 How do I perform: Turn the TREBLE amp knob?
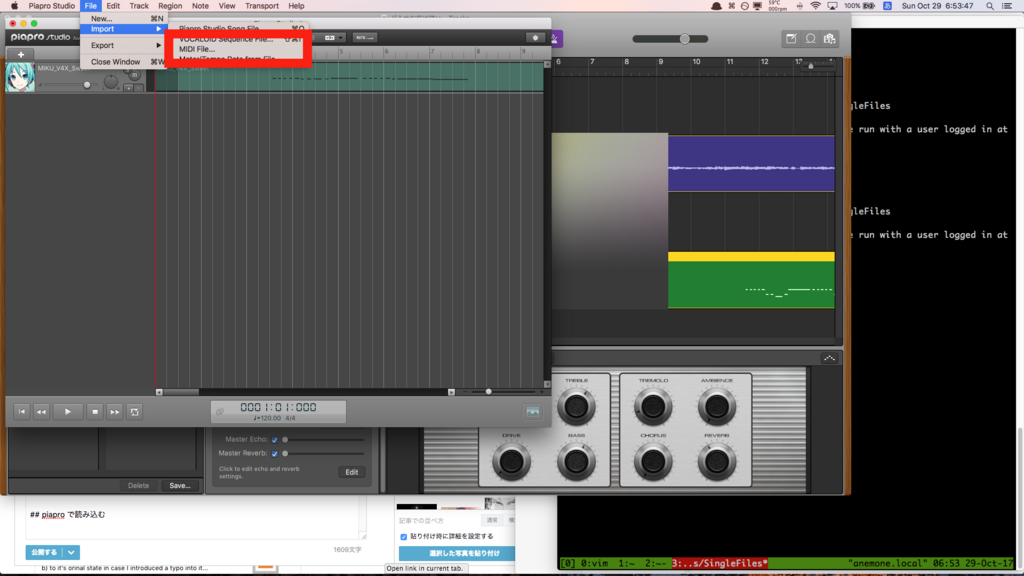point(576,406)
